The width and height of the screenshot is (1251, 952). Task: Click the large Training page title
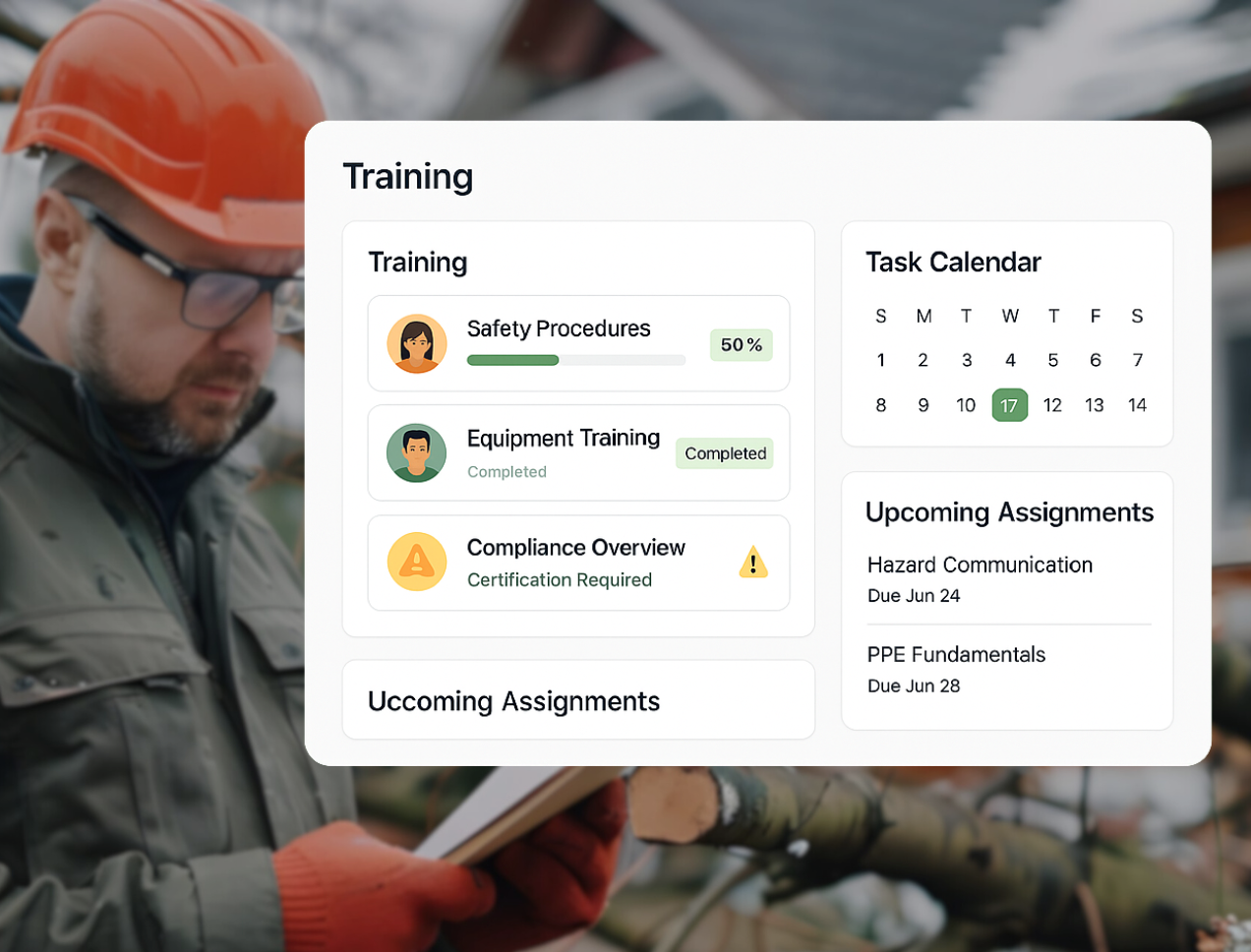[x=408, y=177]
